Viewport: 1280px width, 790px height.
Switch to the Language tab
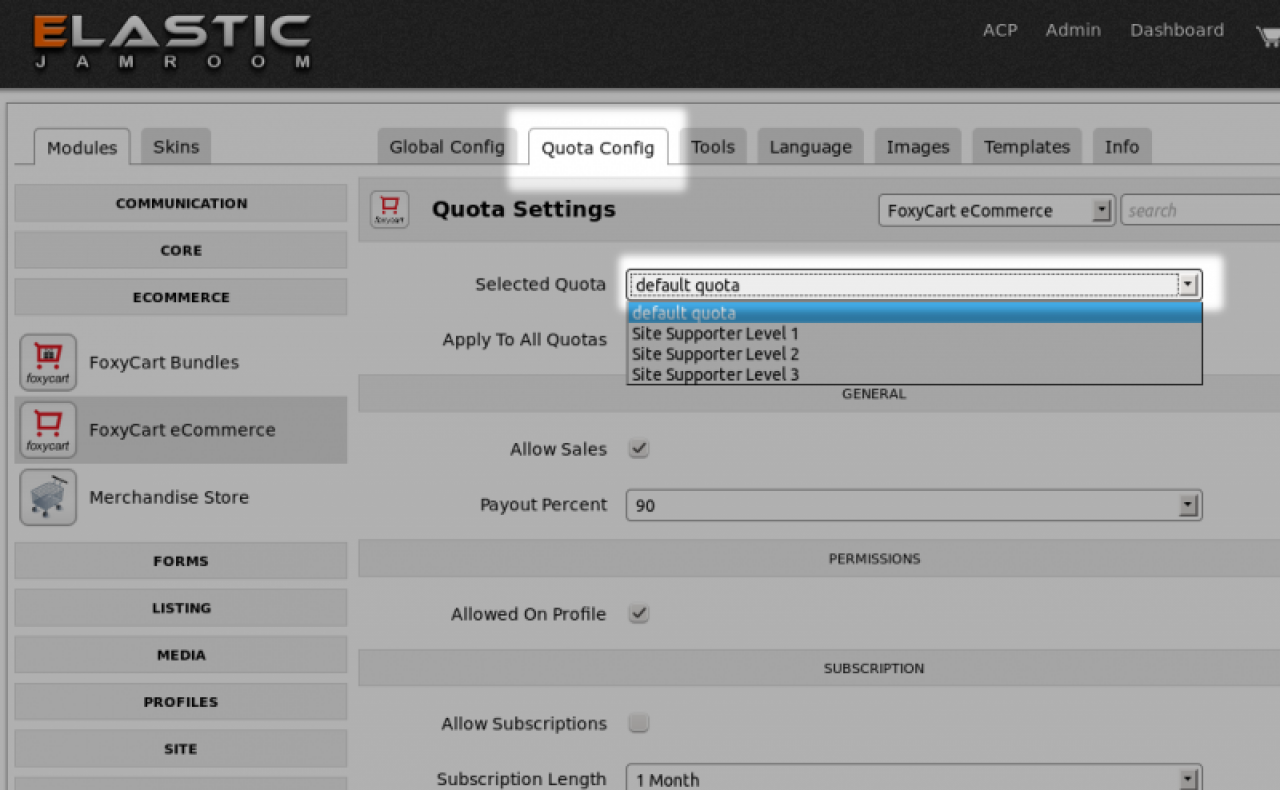click(x=811, y=147)
